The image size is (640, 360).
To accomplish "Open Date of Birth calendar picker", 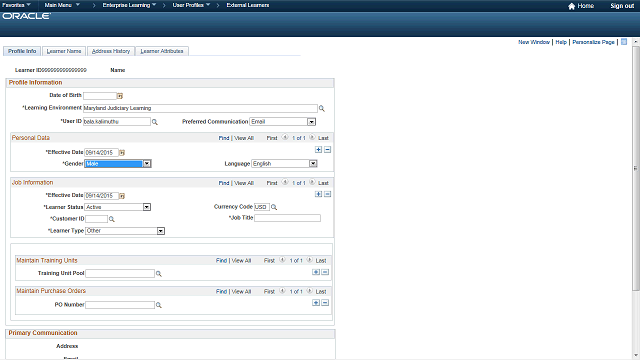I will tap(120, 96).
